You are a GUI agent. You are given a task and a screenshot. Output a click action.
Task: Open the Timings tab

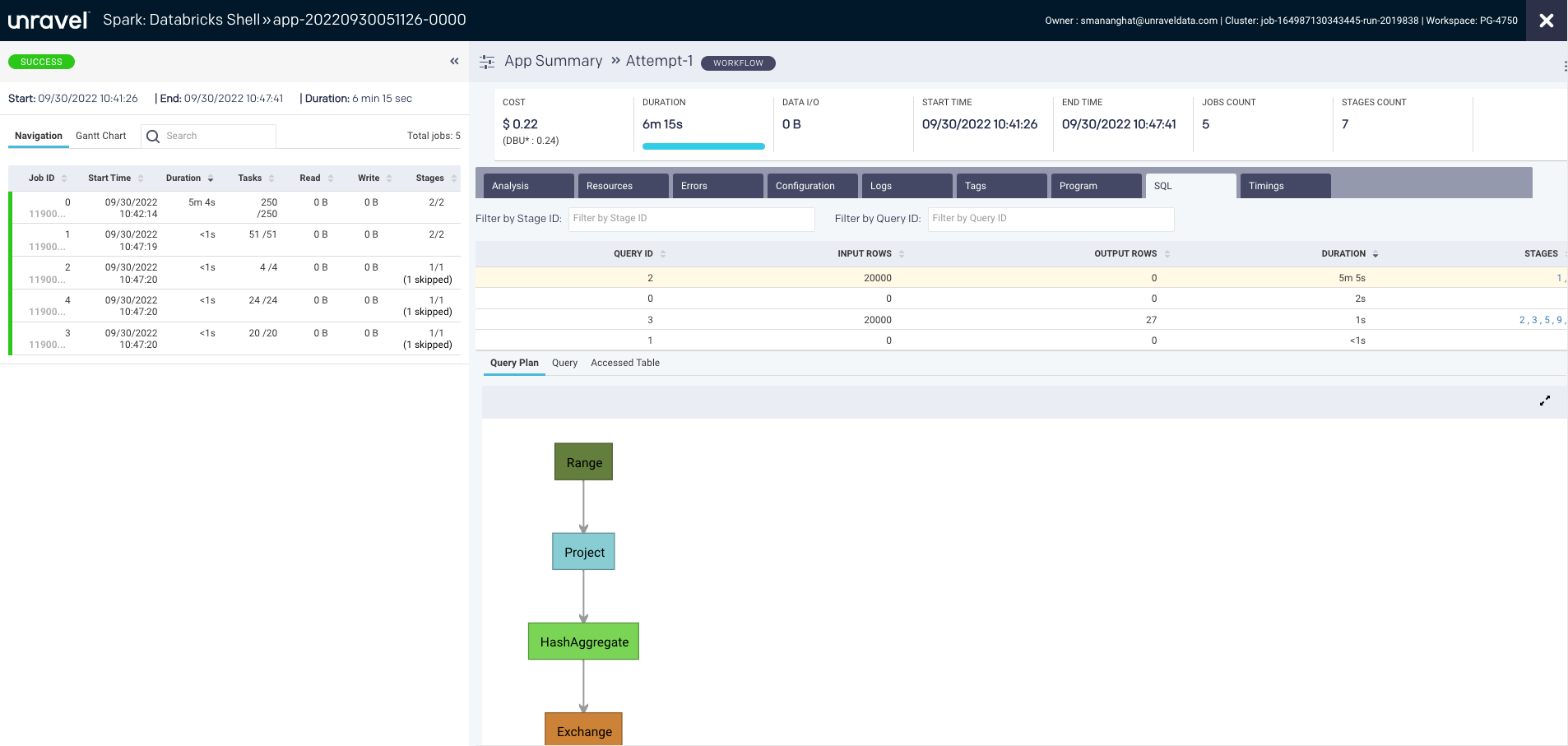pyautogui.click(x=1284, y=186)
